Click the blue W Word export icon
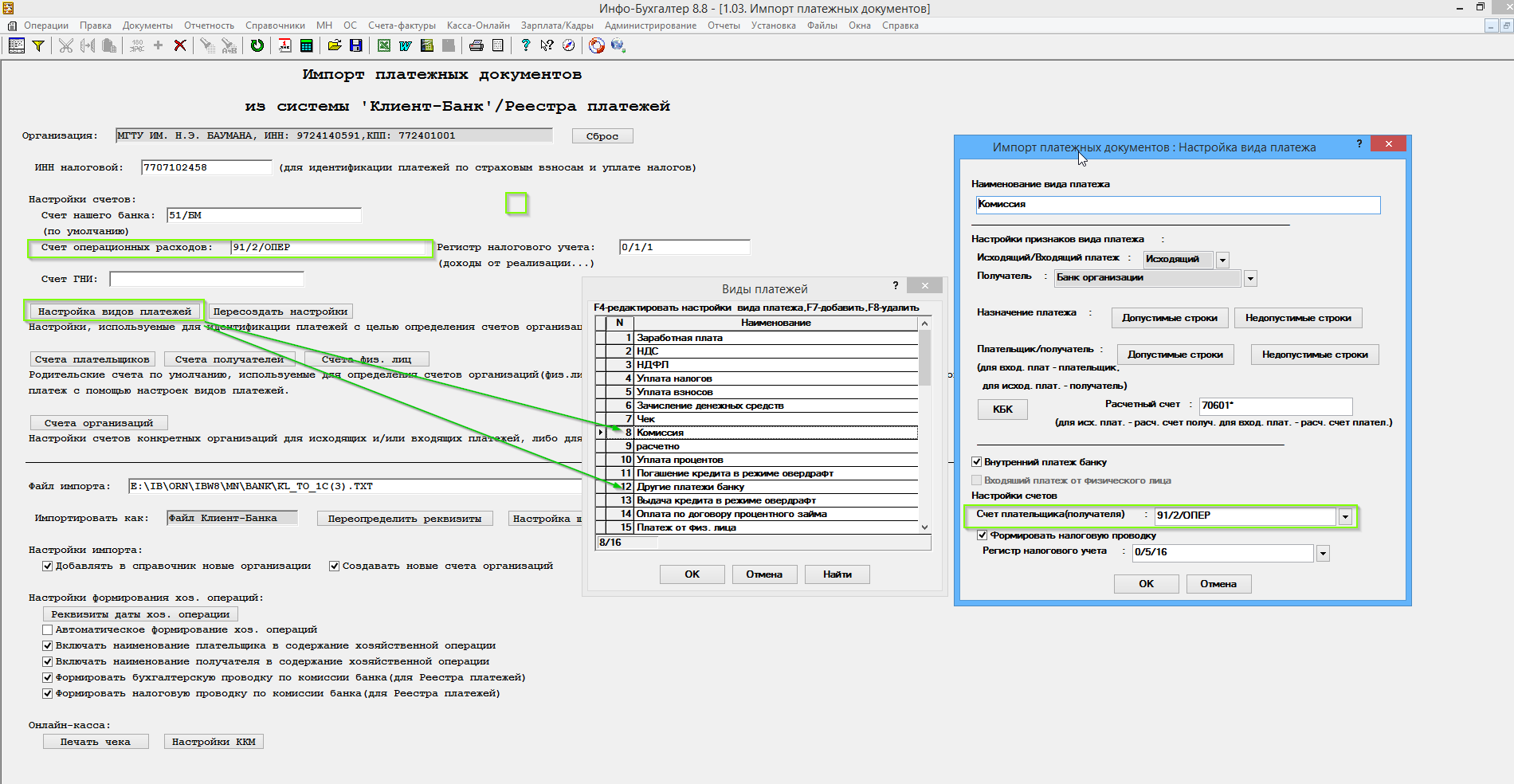This screenshot has height=784, width=1514. pos(406,45)
